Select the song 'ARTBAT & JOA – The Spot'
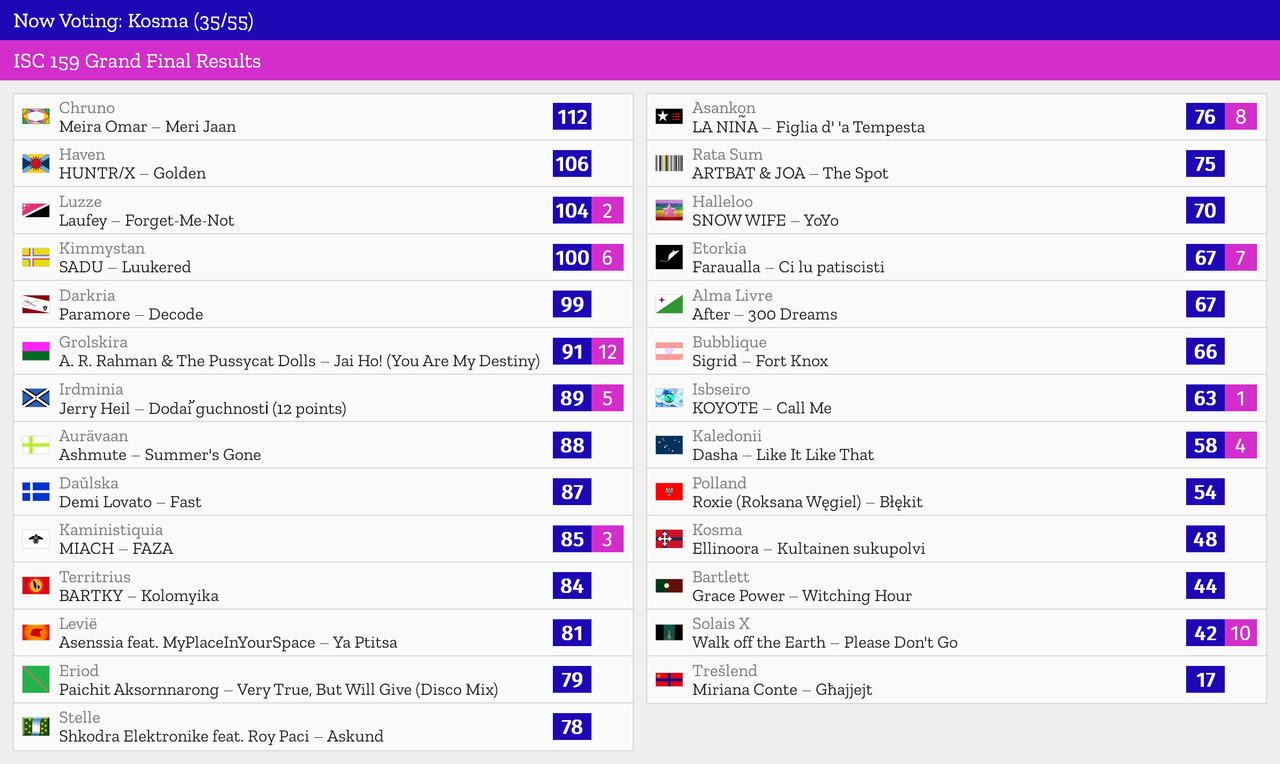1280x764 pixels. coord(790,174)
